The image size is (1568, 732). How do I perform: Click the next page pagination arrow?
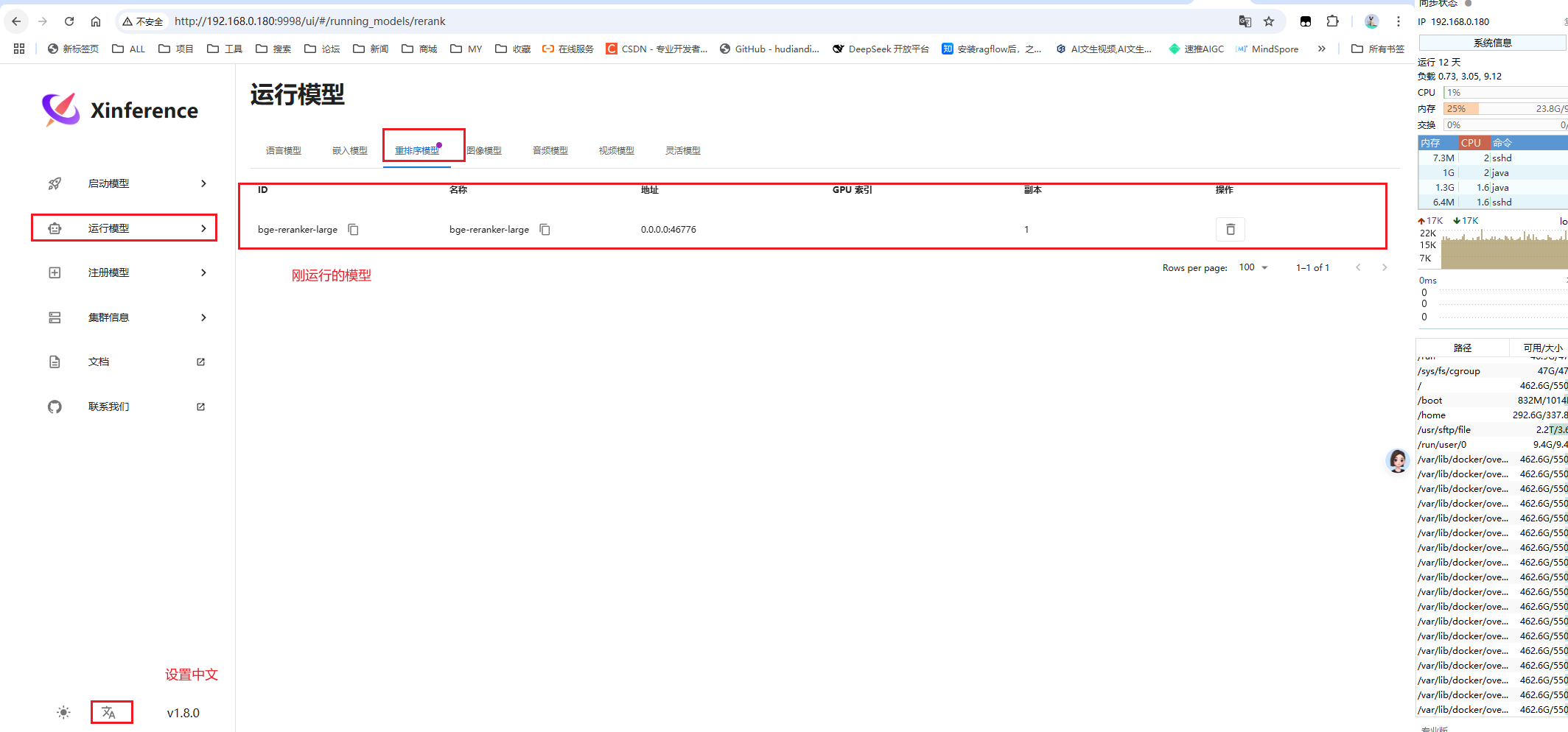1385,267
